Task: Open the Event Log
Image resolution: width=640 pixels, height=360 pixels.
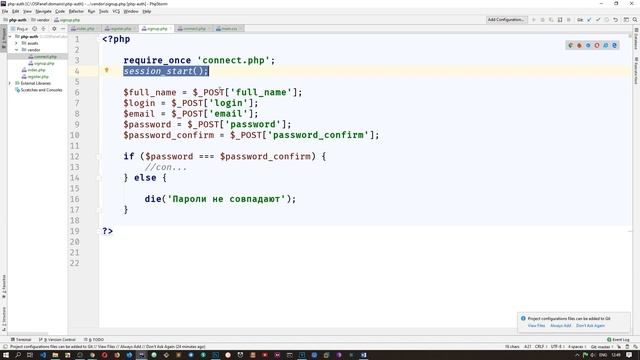Action: pos(618,340)
